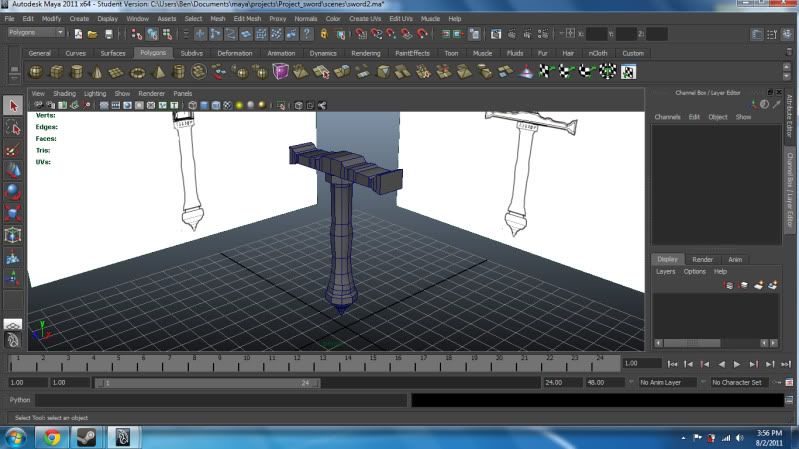The height and width of the screenshot is (449, 799).
Task: Click the range slider bar
Action: pyautogui.click(x=208, y=382)
